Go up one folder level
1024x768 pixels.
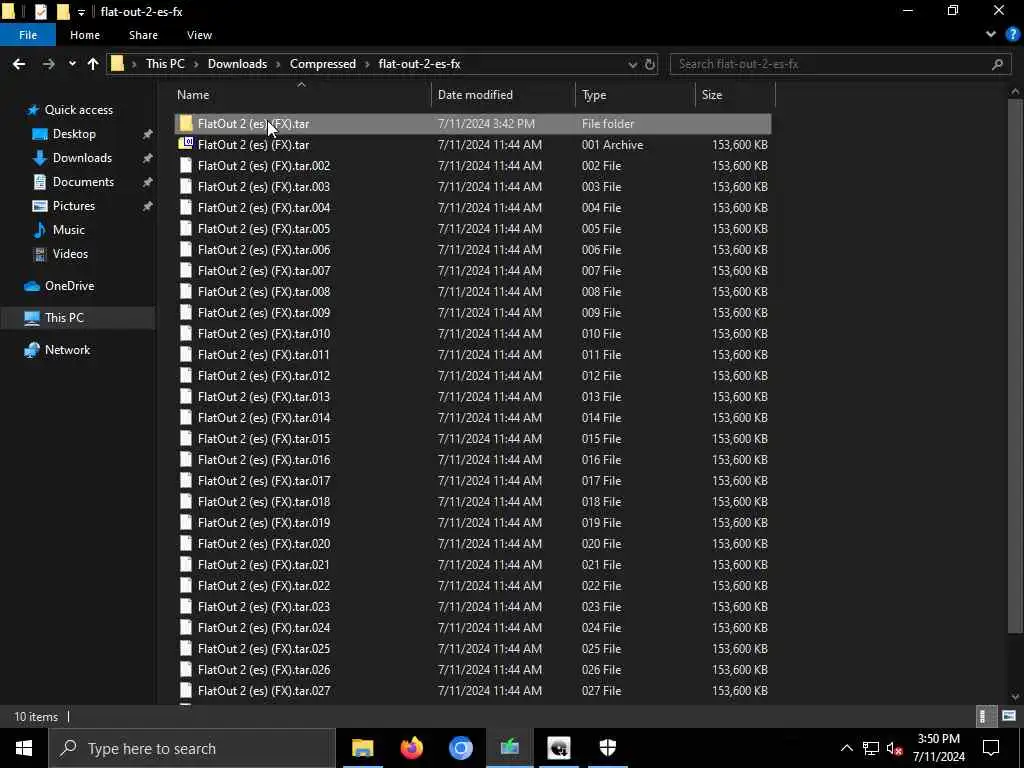pos(93,64)
